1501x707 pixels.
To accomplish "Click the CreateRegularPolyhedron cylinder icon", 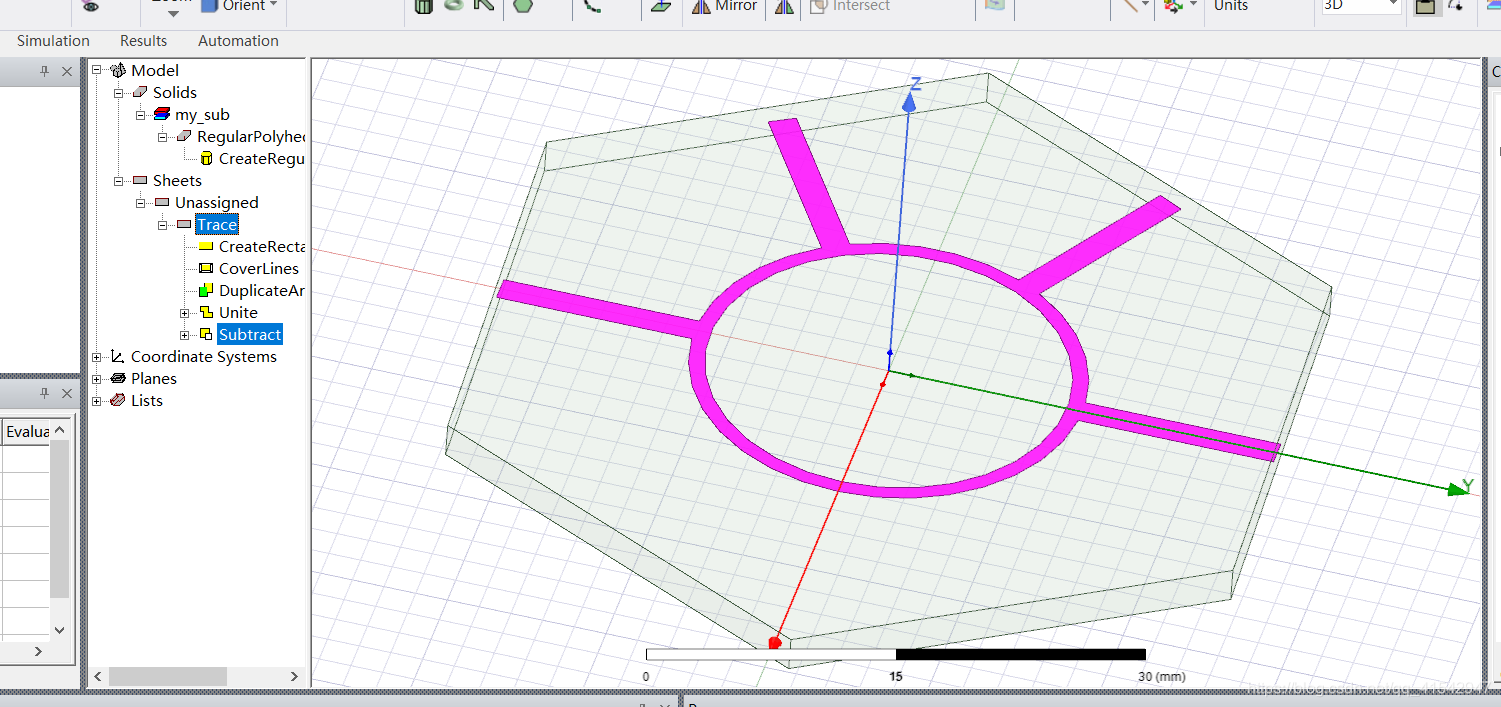I will pyautogui.click(x=206, y=158).
